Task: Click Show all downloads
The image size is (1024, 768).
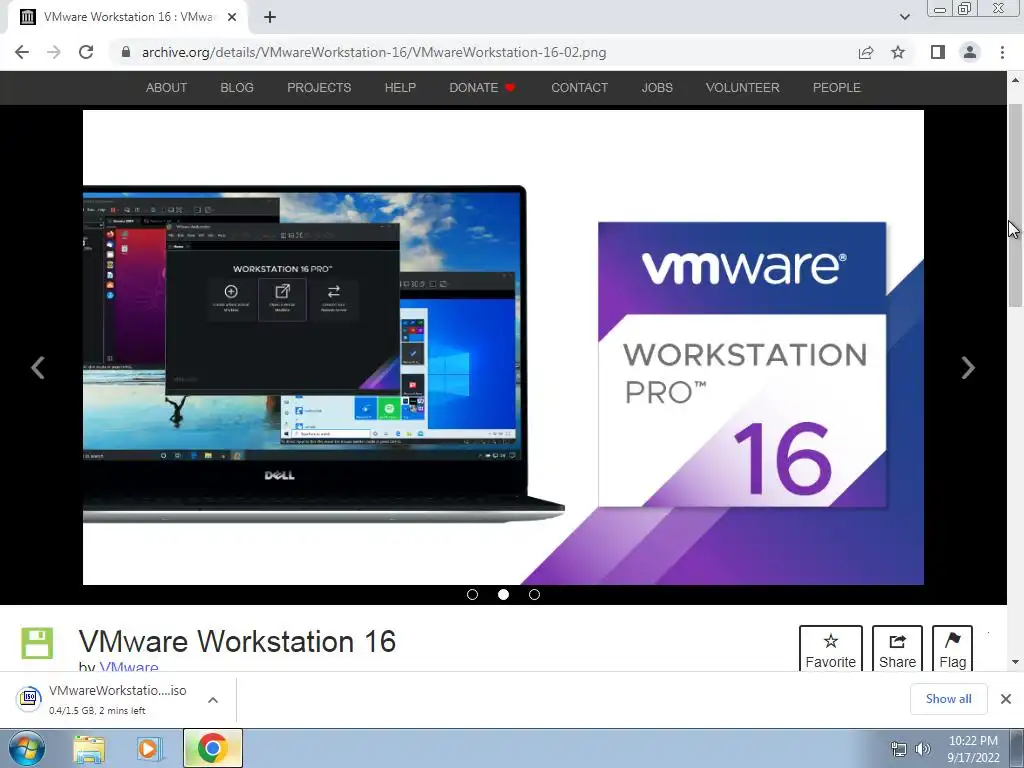Action: click(x=948, y=699)
